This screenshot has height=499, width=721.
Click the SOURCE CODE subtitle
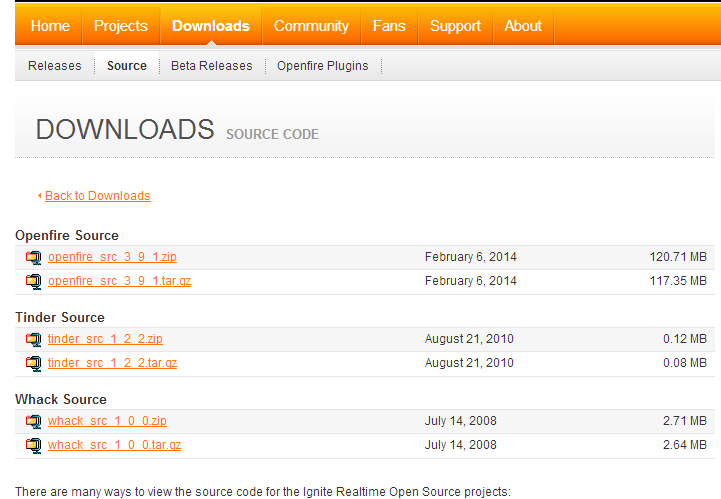click(x=272, y=134)
